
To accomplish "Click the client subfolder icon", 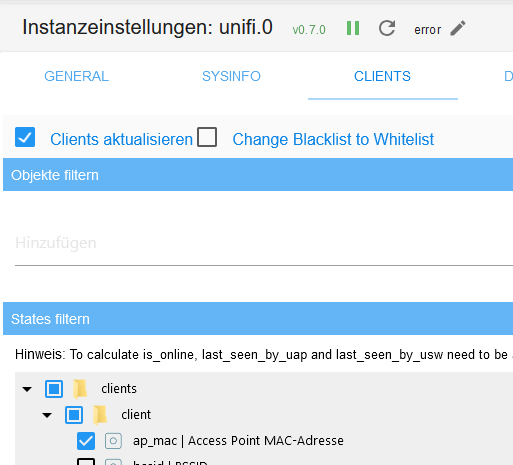I will coord(100,415).
